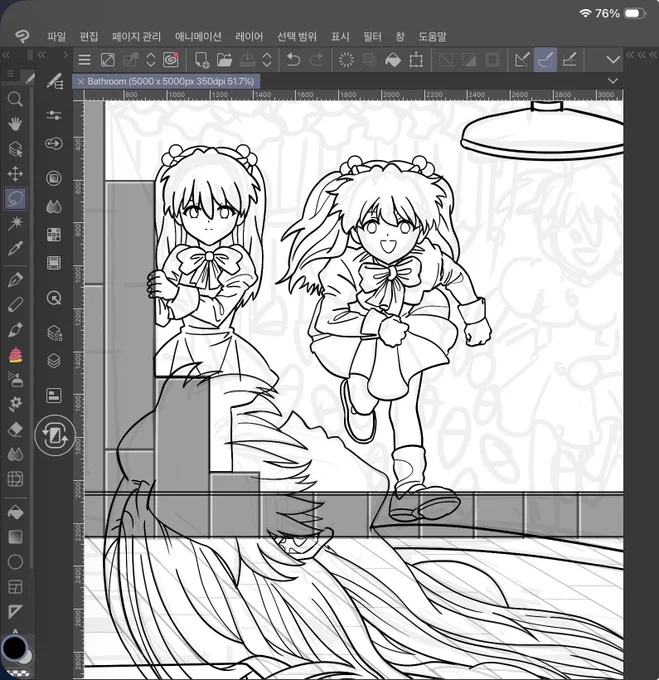Select the Figure ellipse tool
Viewport: 659px width, 680px height.
(15, 562)
